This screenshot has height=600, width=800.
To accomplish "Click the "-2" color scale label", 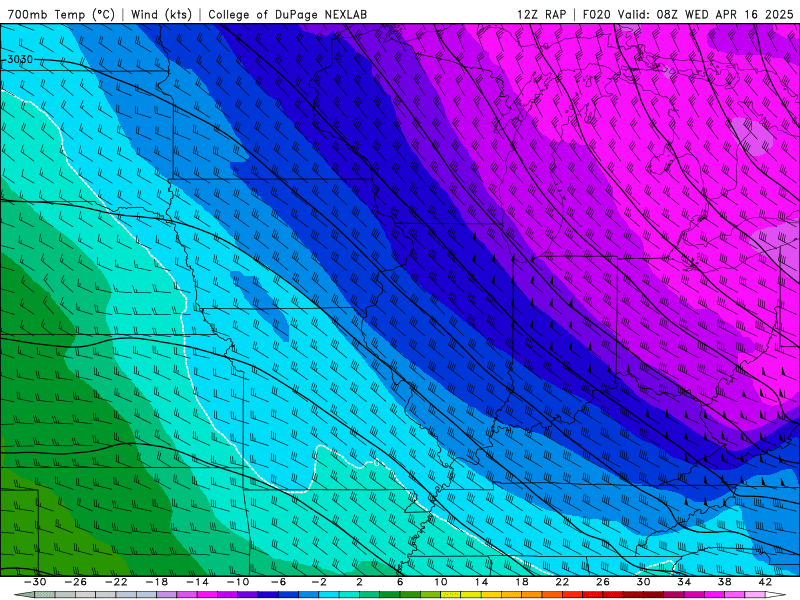I will click(319, 582).
